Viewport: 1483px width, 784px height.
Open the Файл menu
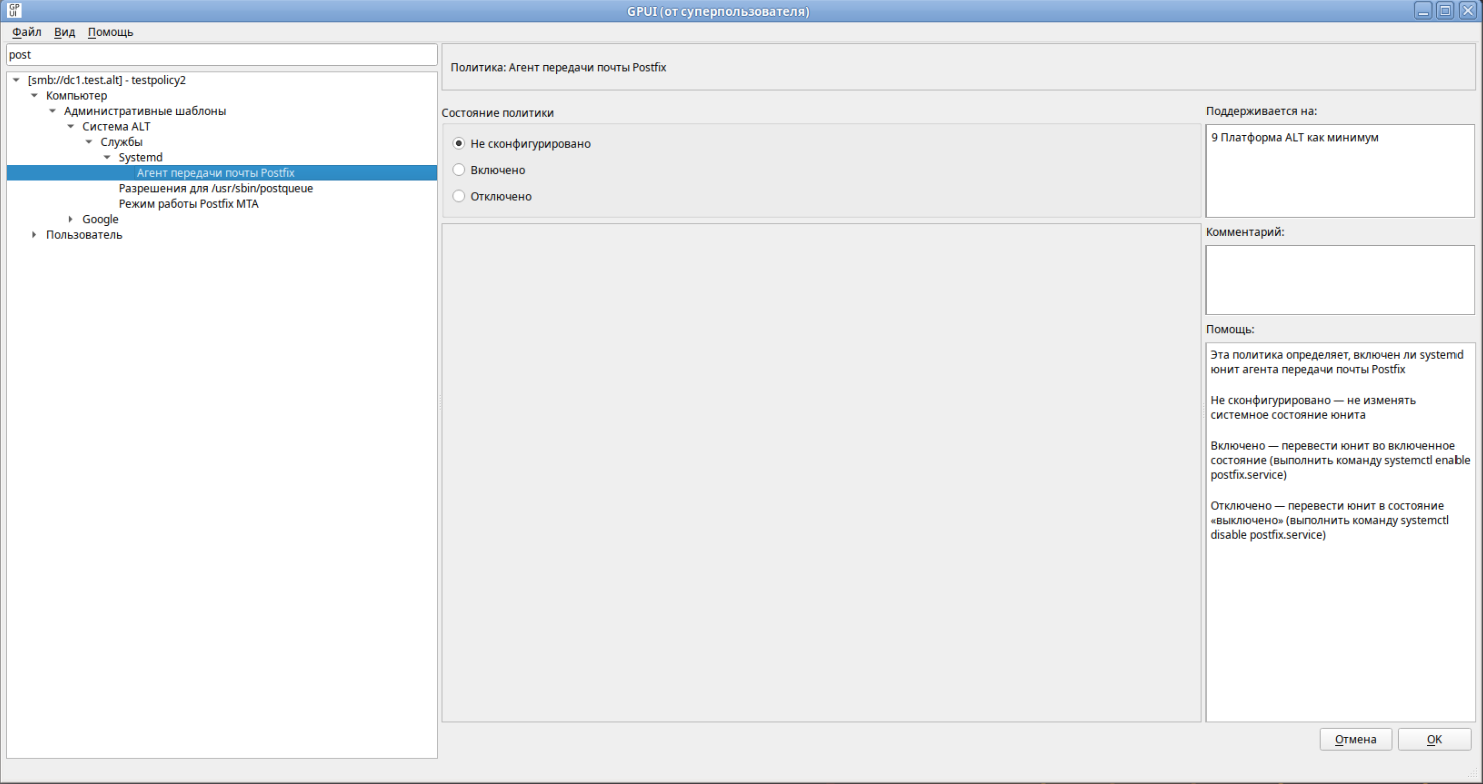coord(26,32)
